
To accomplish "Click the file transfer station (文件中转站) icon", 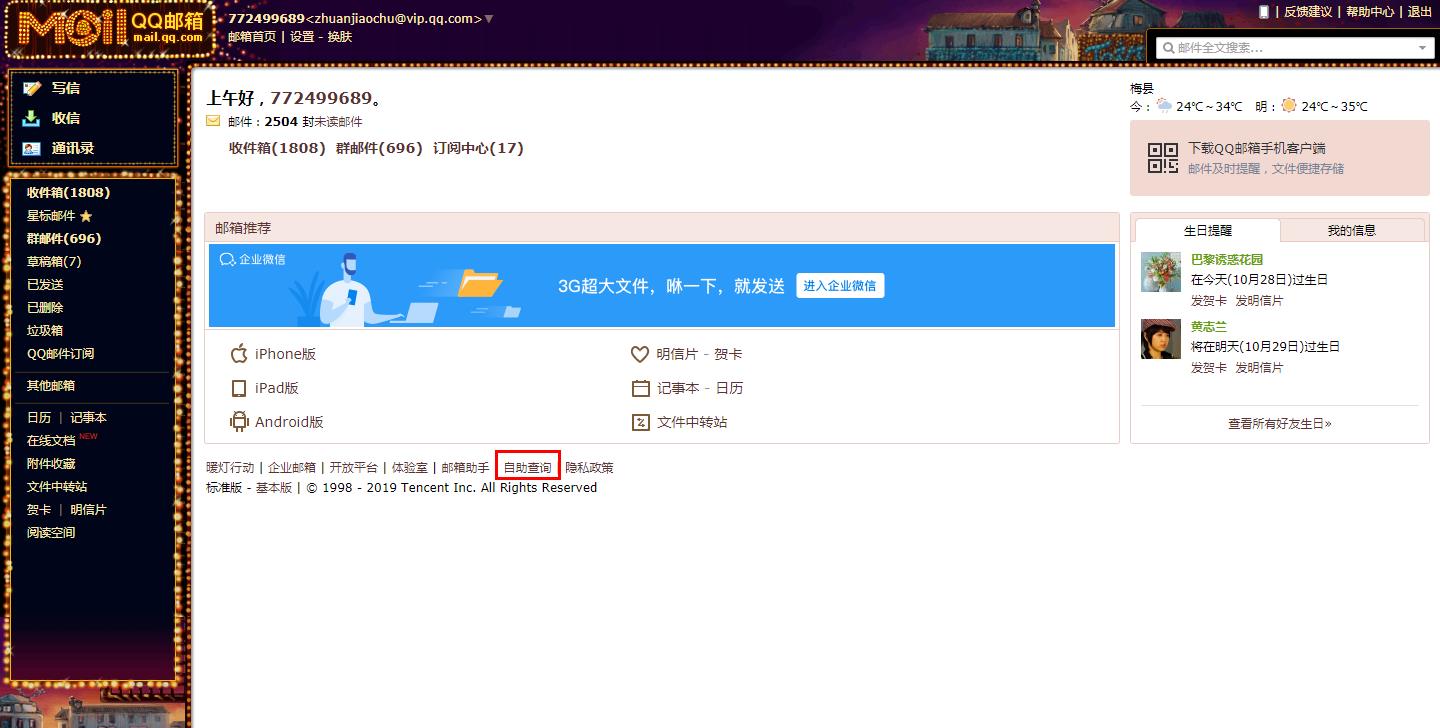I will 640,422.
